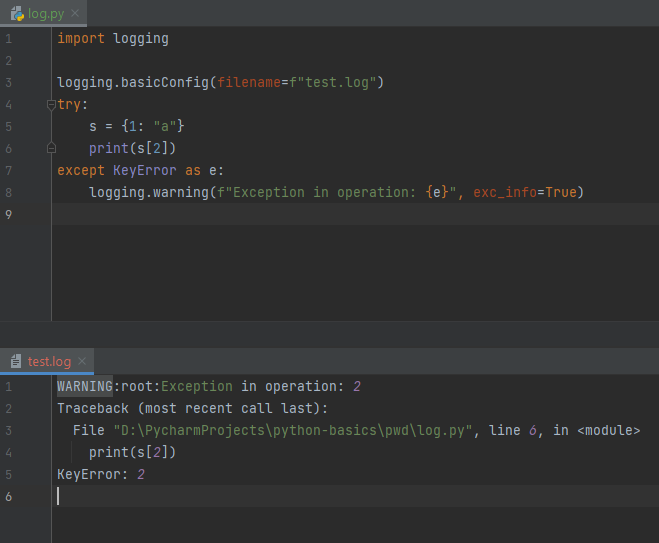Click WARNING text in test.log

click(85, 386)
